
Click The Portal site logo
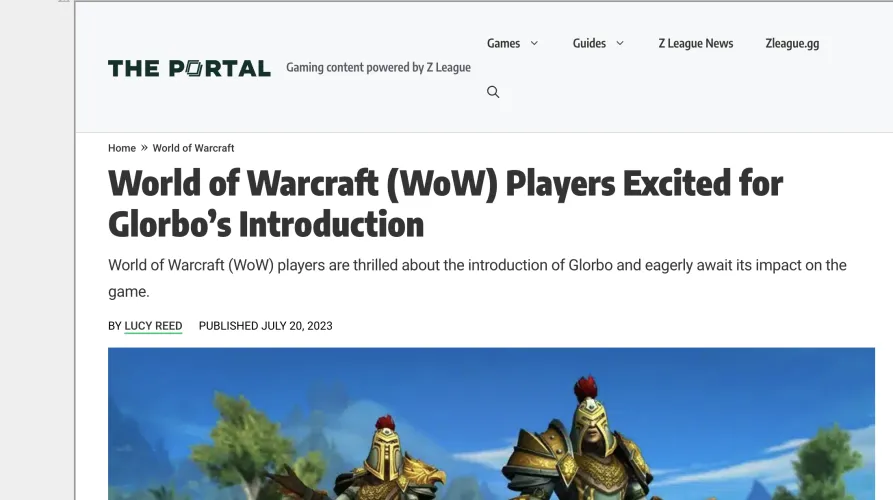(190, 68)
